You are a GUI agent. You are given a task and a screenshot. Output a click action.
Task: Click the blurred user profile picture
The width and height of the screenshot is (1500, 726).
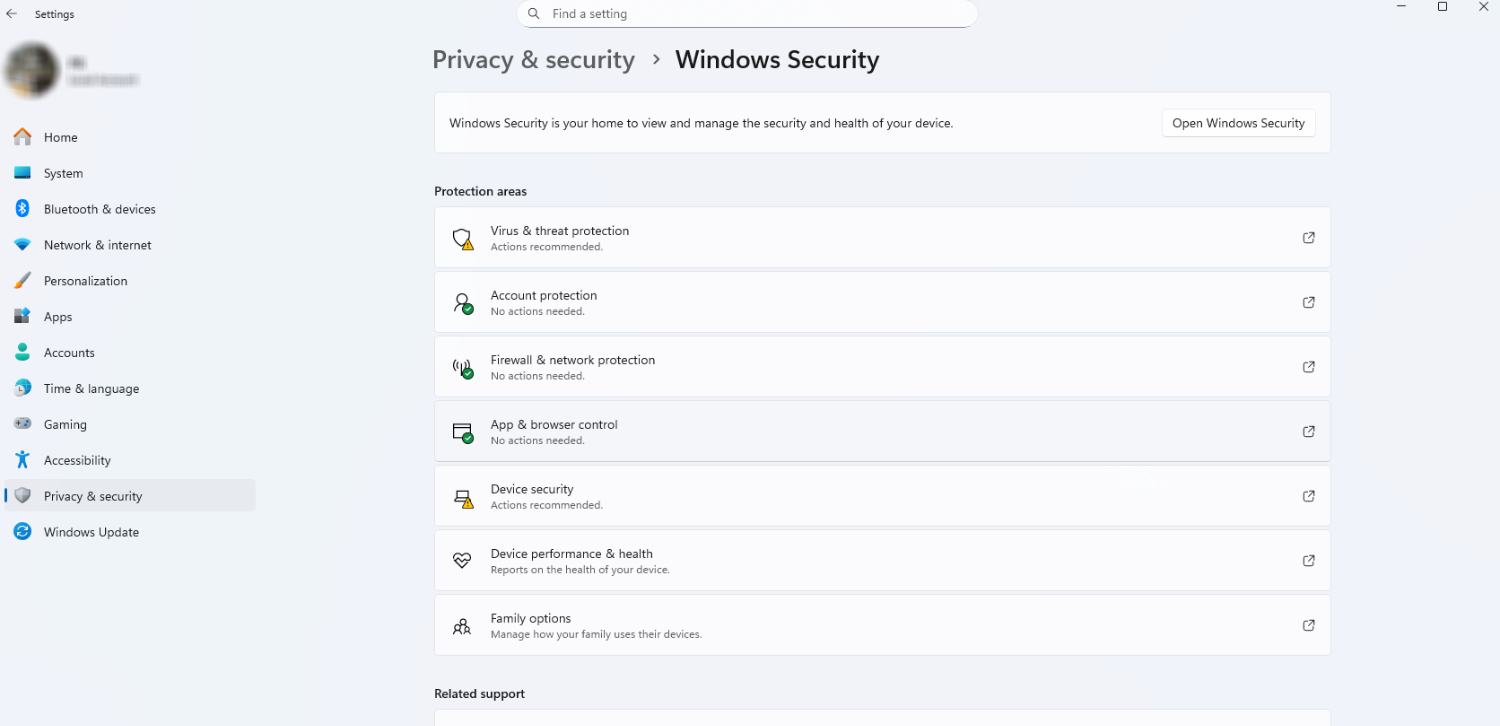(x=31, y=70)
